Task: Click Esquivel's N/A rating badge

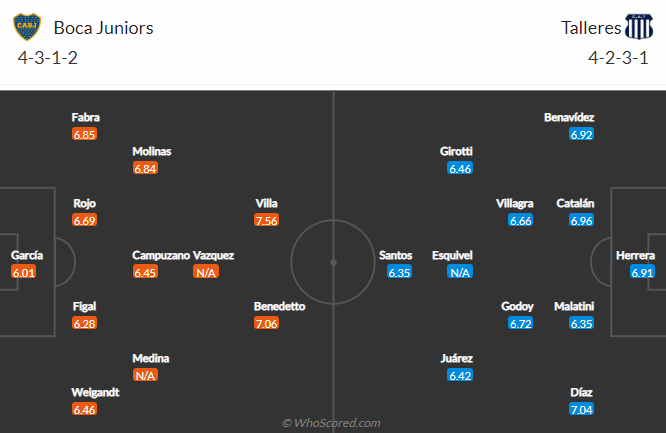Action: (460, 272)
